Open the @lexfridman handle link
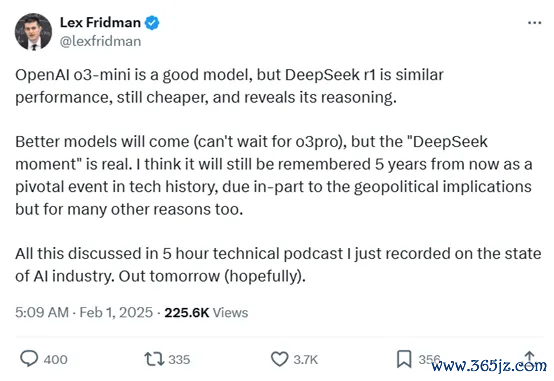This screenshot has height=381, width=554. pyautogui.click(x=100, y=41)
